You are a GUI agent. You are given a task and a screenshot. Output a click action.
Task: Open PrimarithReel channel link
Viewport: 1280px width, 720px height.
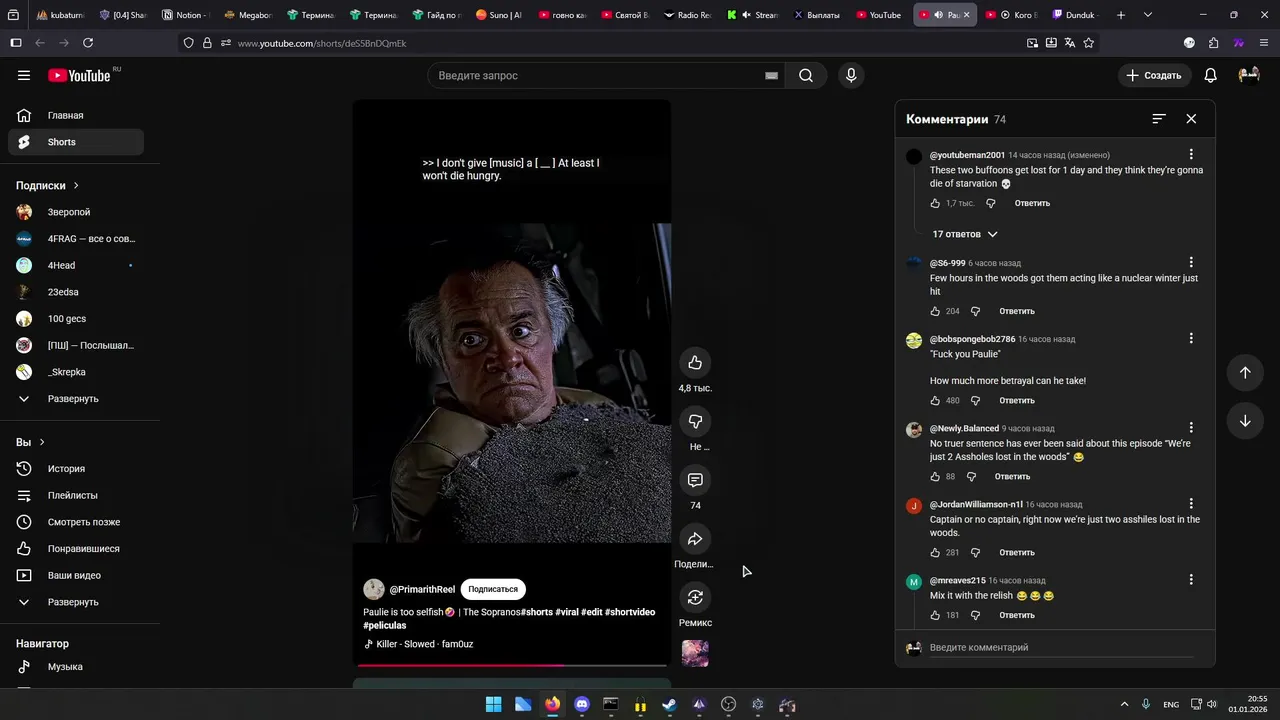422,589
